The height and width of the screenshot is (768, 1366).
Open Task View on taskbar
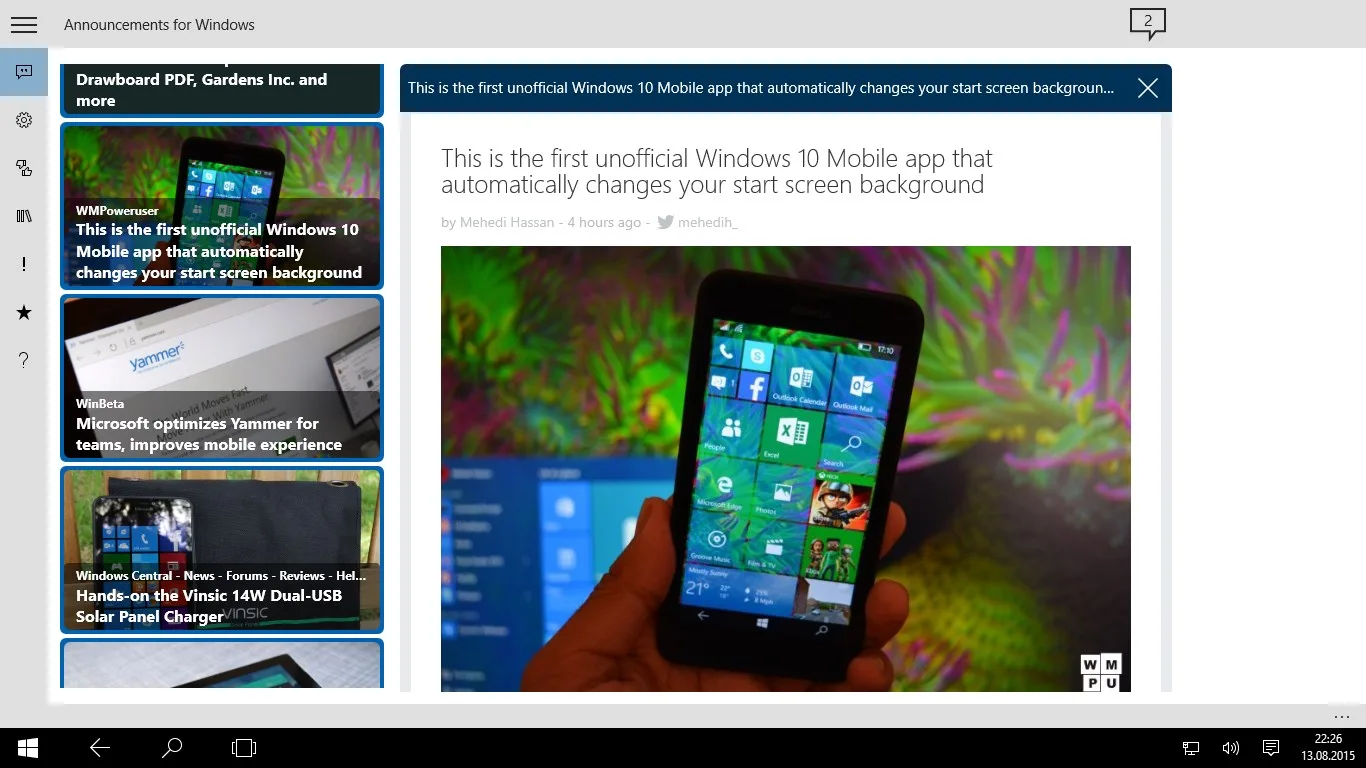[244, 748]
